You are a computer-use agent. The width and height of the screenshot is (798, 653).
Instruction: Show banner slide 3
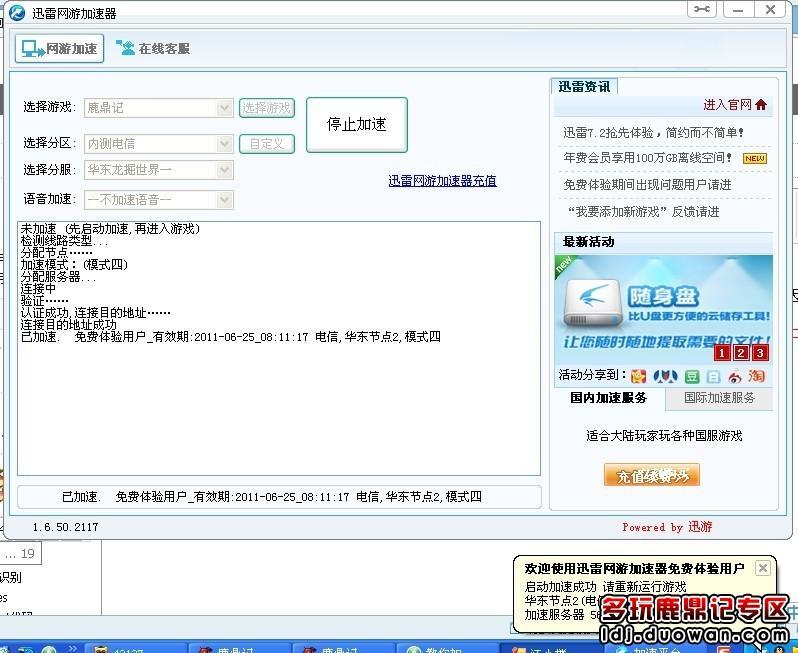click(x=760, y=353)
